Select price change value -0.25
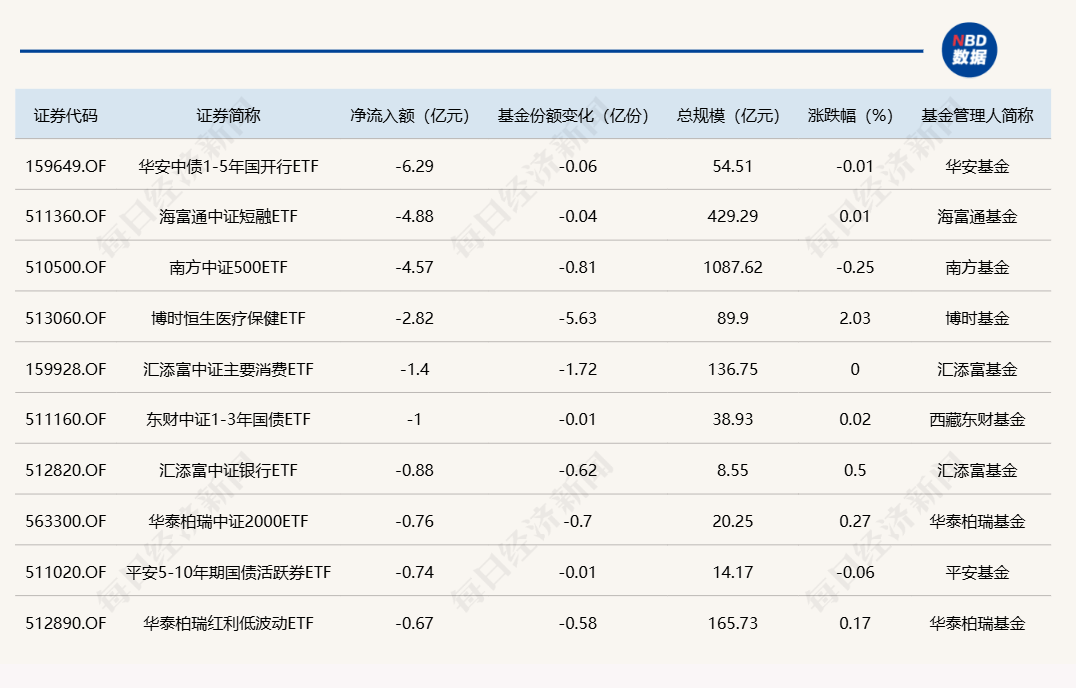 pyautogui.click(x=855, y=268)
